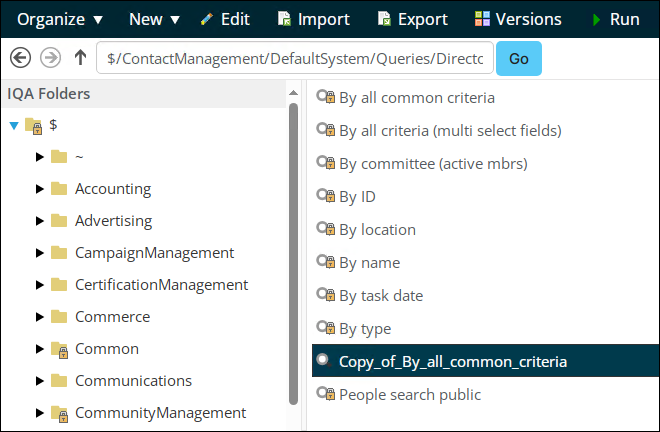Click Edit in the toolbar
660x432 pixels.
225,19
